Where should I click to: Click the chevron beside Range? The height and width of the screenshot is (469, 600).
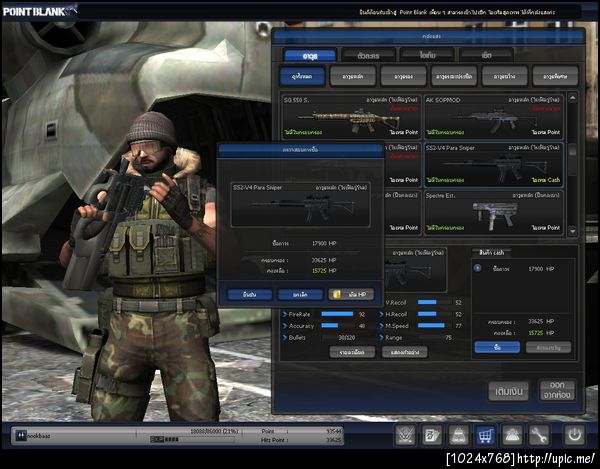(x=381, y=337)
